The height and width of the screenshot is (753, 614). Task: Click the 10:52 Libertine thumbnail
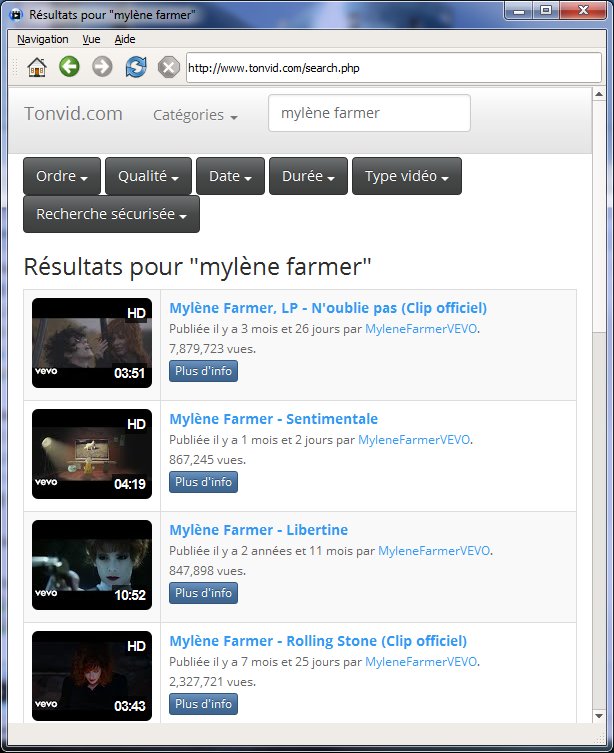pos(92,565)
